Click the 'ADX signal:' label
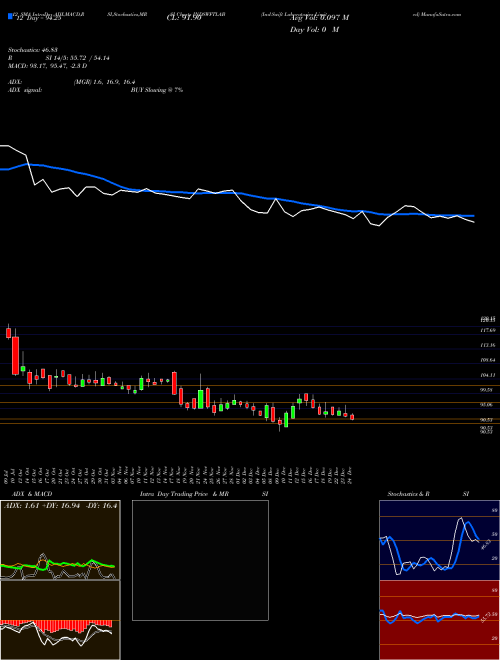 coord(25,90)
